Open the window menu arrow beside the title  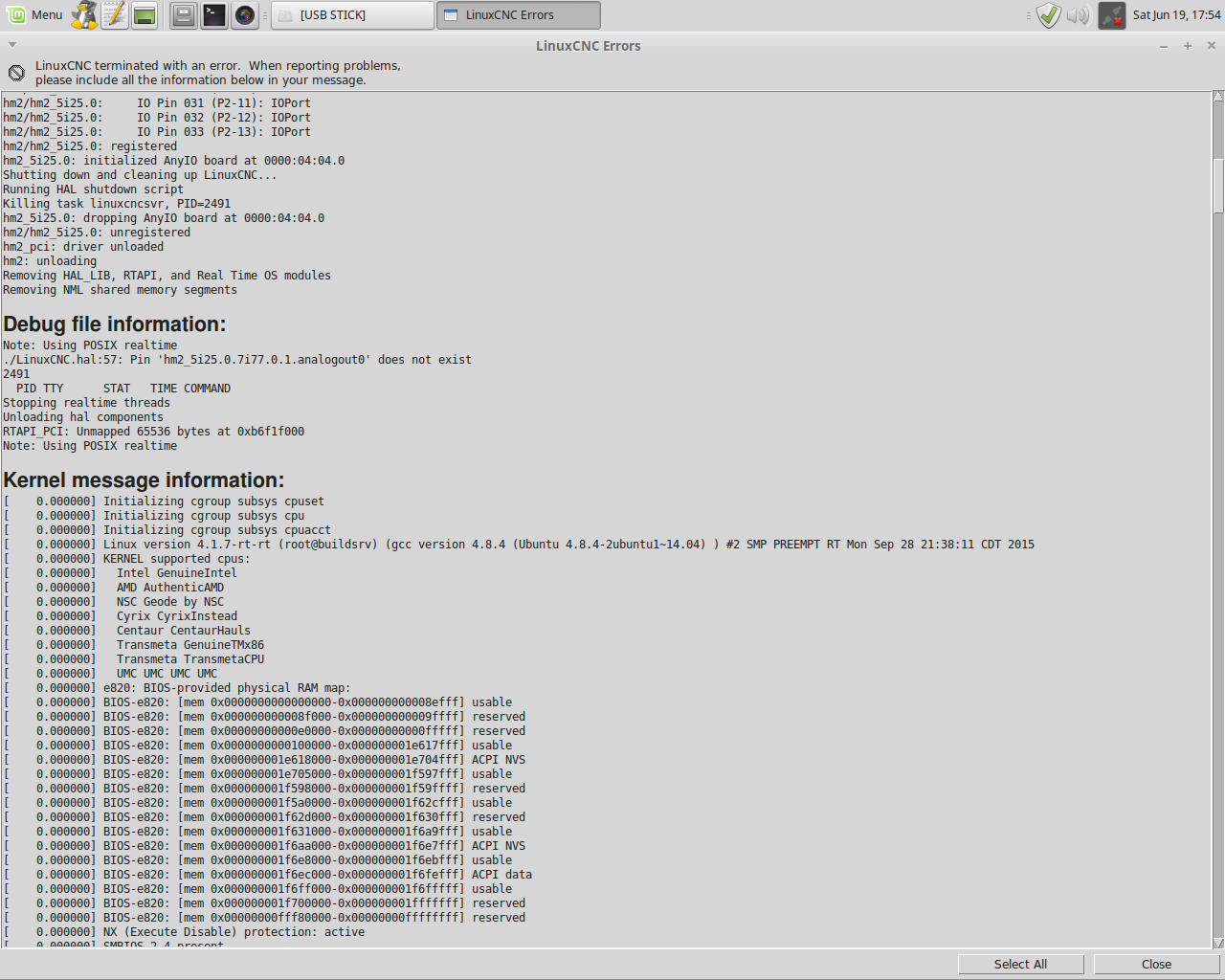pos(12,45)
